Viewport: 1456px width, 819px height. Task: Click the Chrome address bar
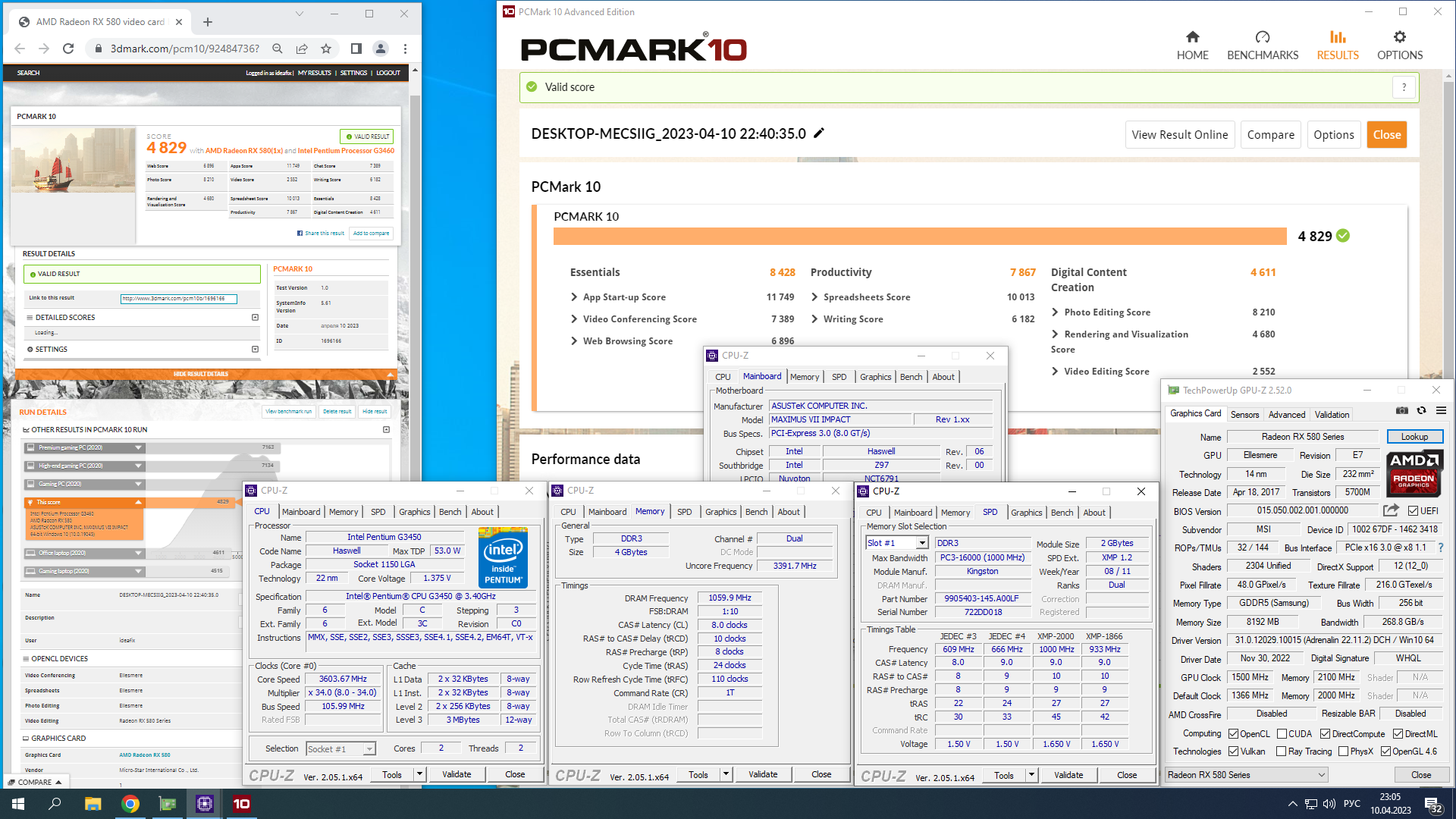coord(184,49)
